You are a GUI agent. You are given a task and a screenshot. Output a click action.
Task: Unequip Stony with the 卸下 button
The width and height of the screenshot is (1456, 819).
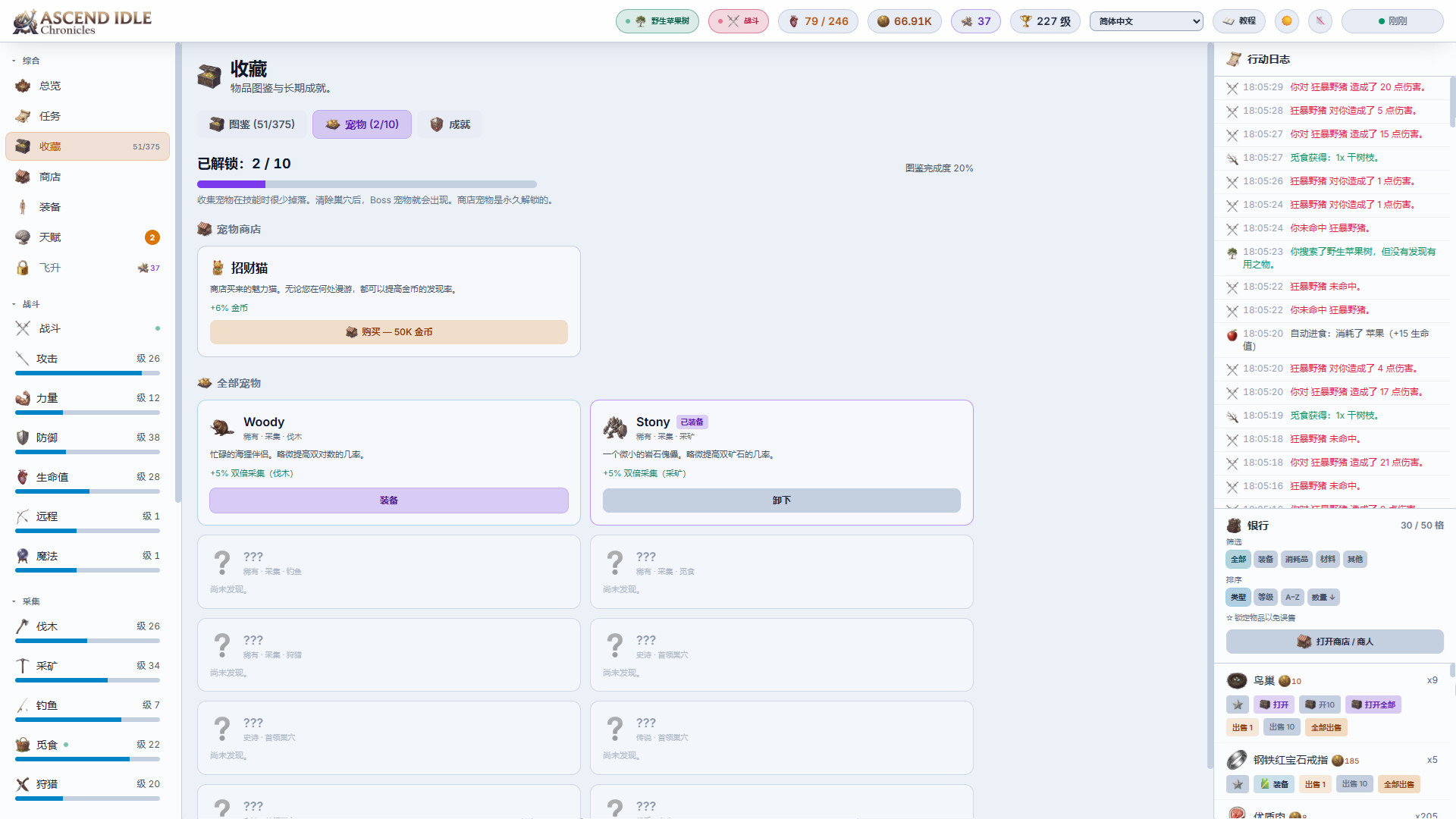click(782, 500)
